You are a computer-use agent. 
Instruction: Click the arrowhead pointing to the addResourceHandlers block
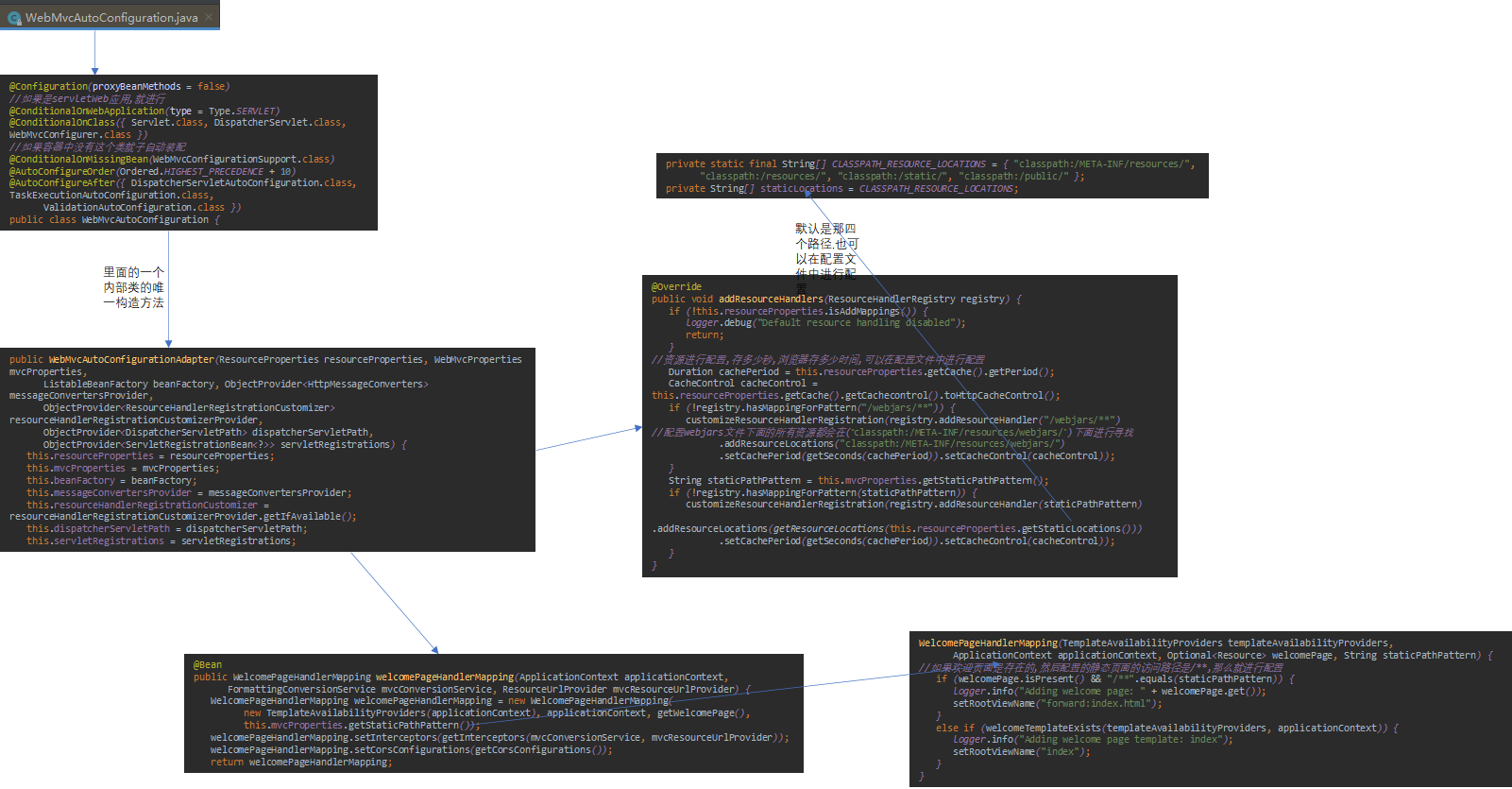click(637, 428)
